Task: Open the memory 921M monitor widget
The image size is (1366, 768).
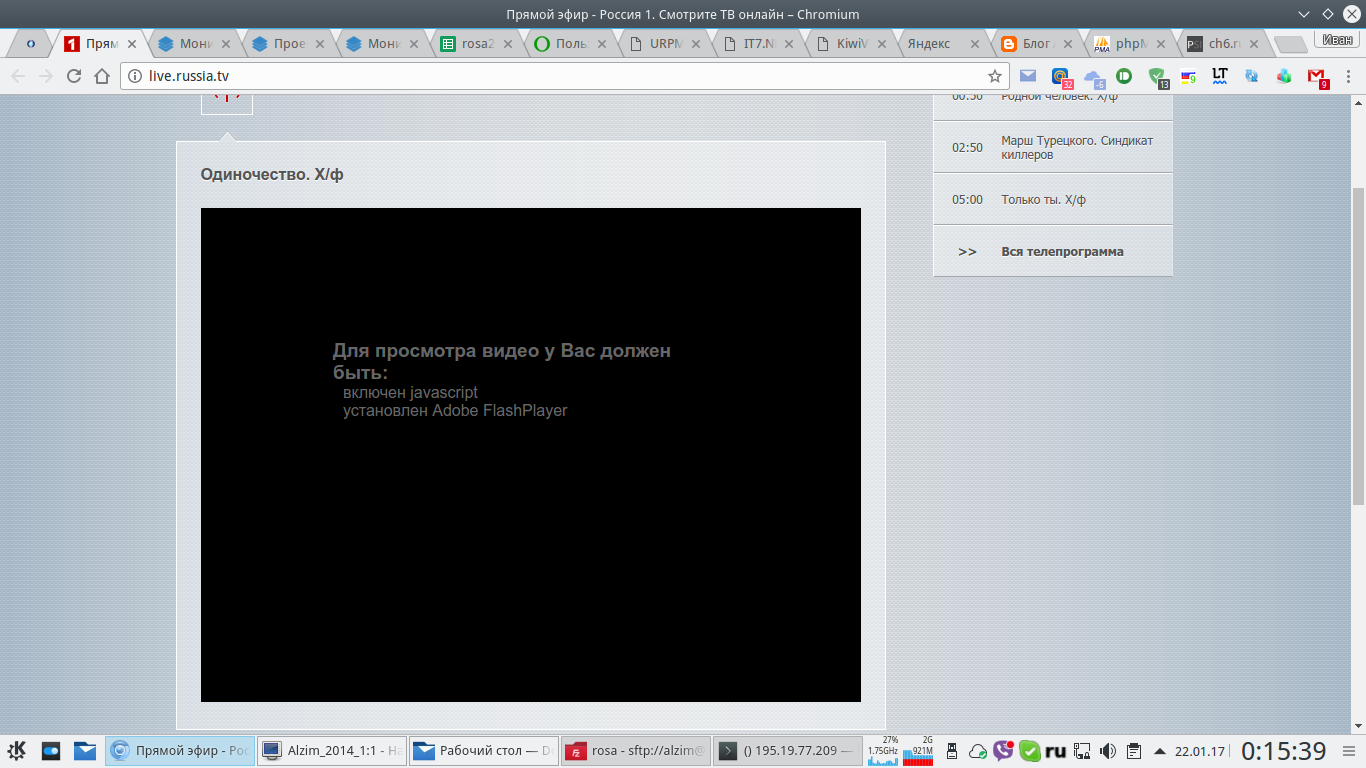Action: 918,751
